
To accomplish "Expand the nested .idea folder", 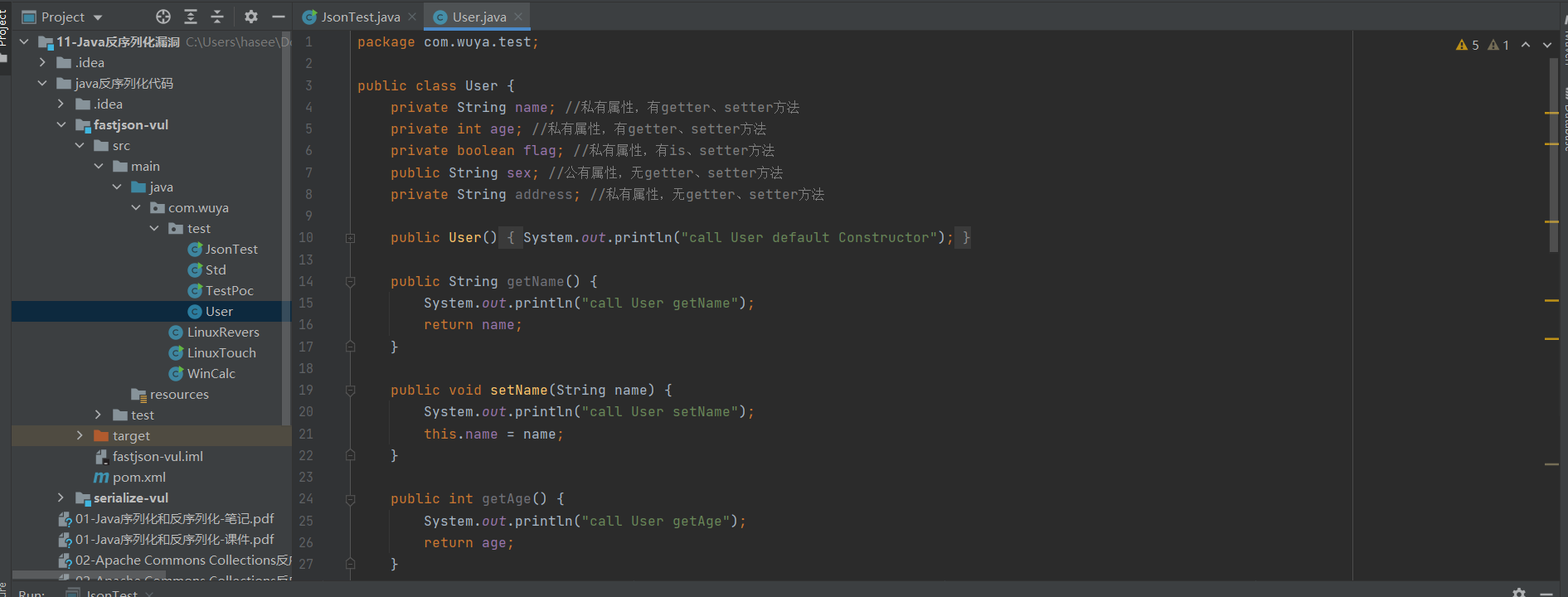I will [x=61, y=104].
